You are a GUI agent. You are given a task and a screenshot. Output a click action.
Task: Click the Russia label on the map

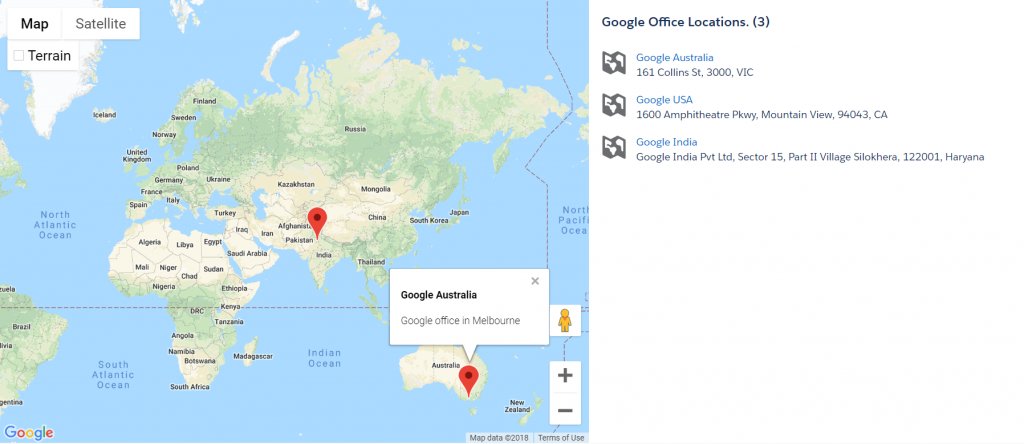[x=355, y=129]
